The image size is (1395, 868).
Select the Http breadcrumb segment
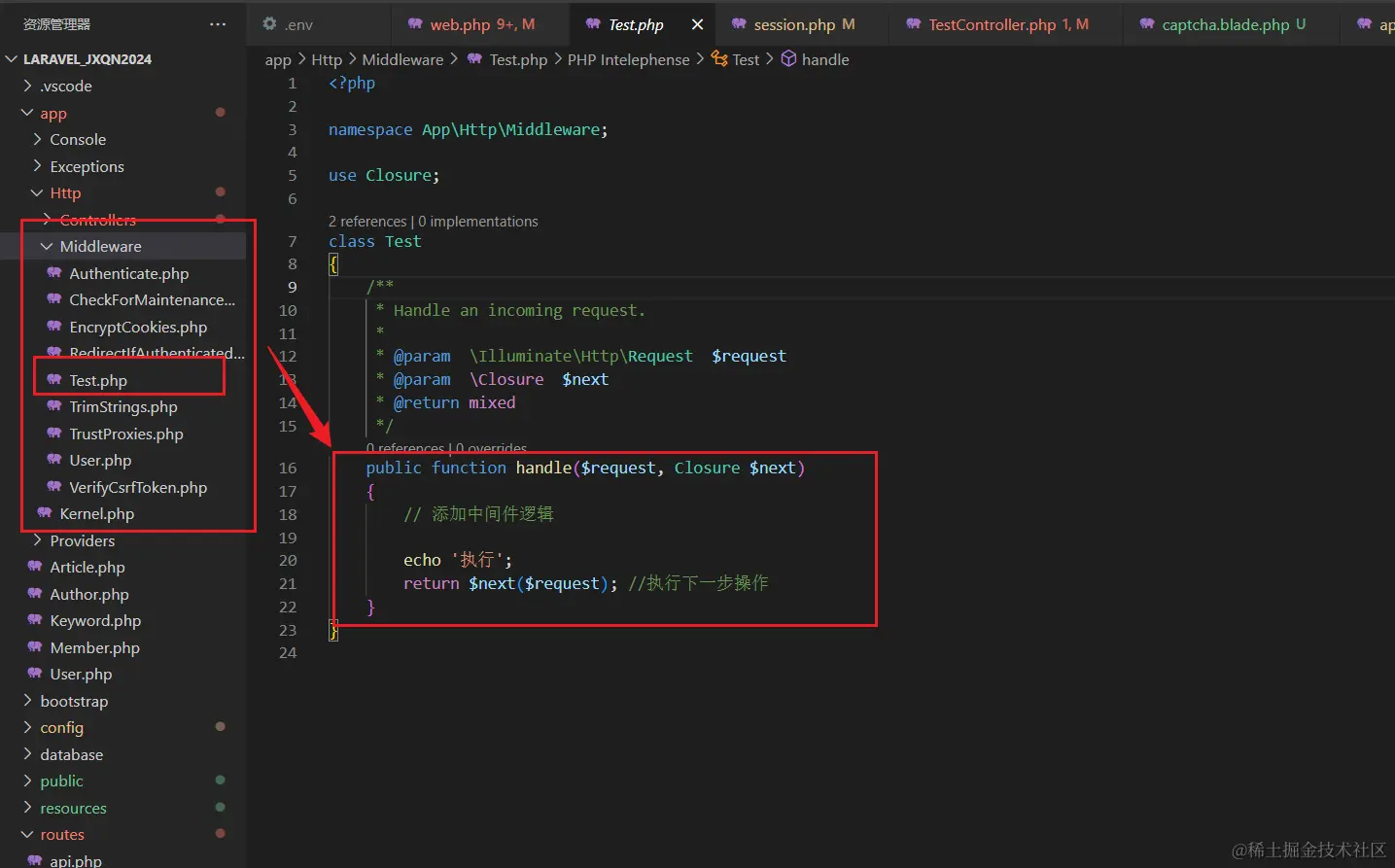327,60
